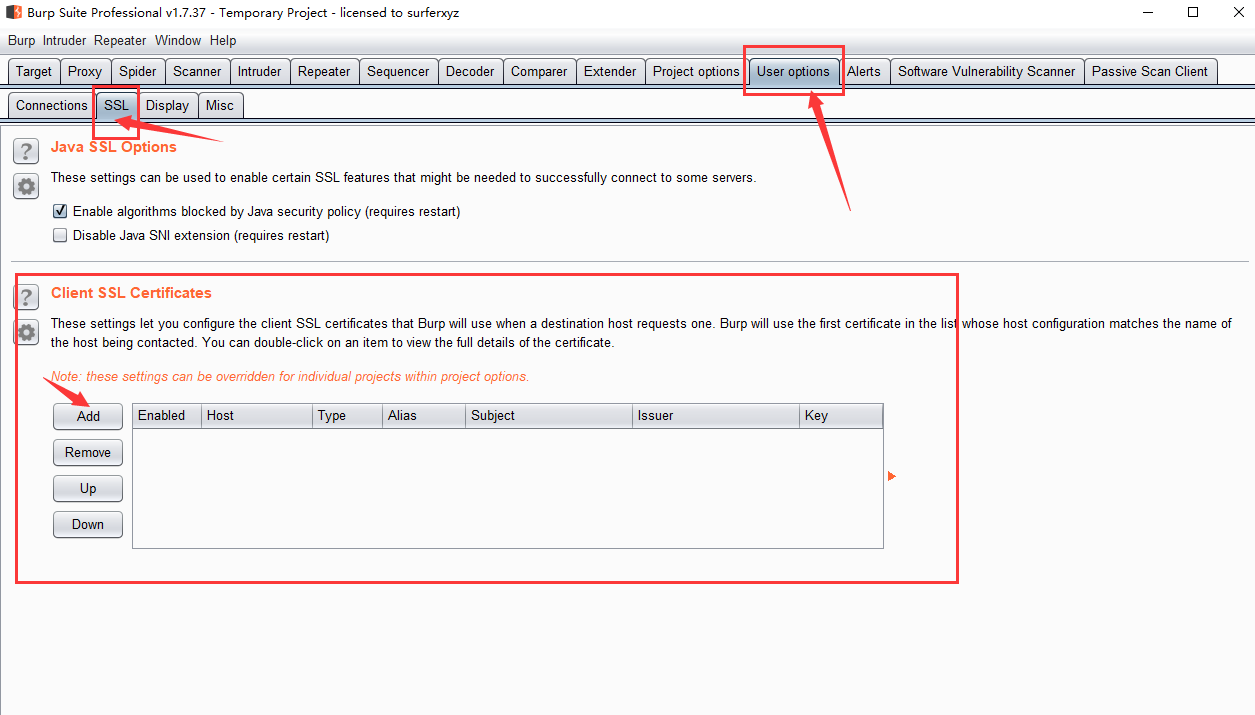This screenshot has height=715, width=1255.
Task: Open the Misc sub-tab
Action: pos(220,105)
